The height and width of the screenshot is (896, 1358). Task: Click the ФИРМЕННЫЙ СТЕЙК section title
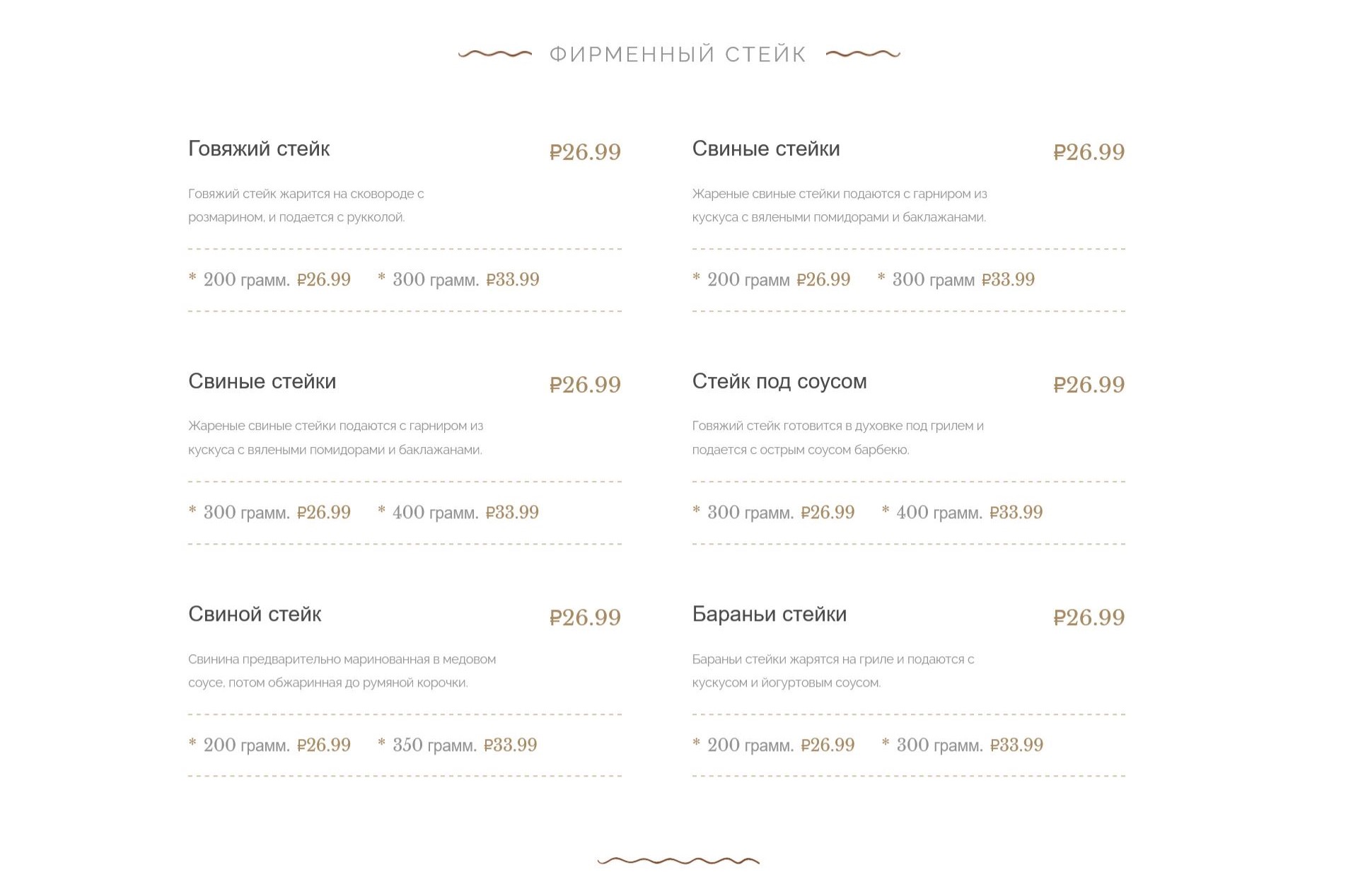[678, 54]
